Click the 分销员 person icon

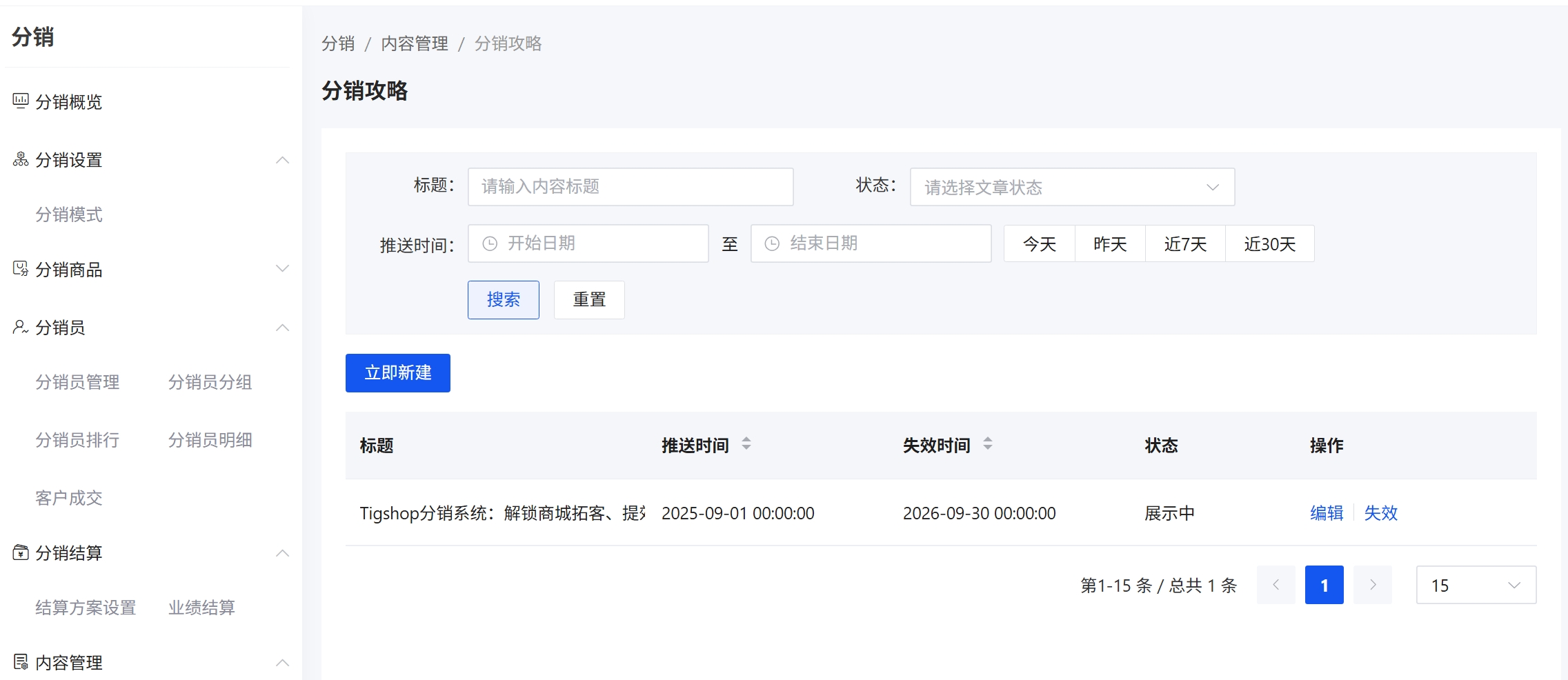19,327
